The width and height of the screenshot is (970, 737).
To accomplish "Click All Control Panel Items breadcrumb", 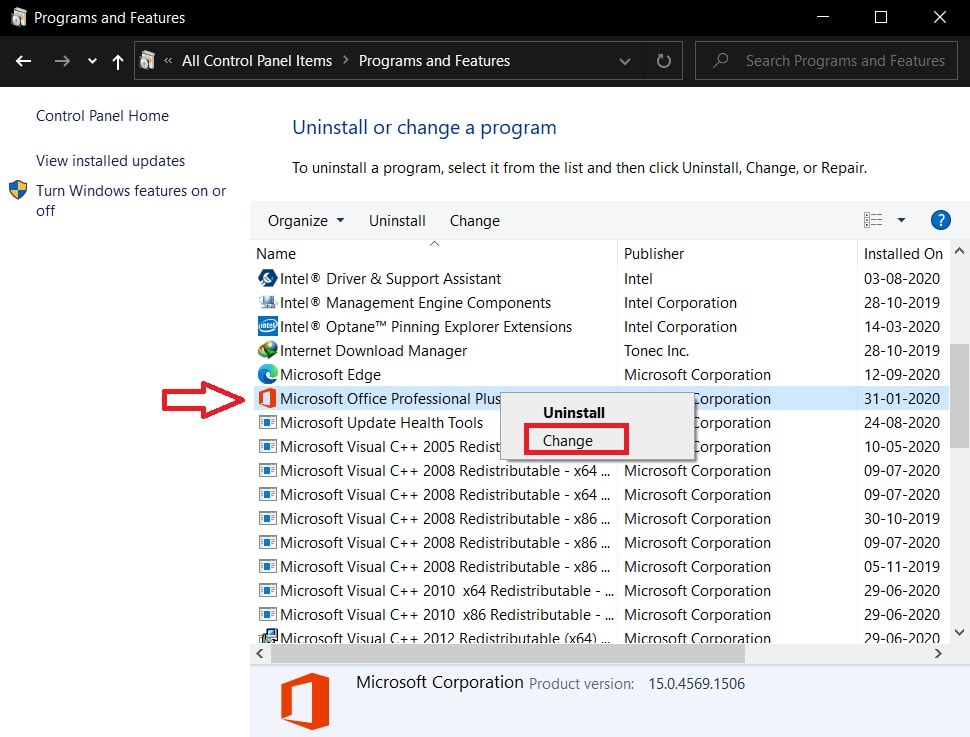I will click(257, 61).
